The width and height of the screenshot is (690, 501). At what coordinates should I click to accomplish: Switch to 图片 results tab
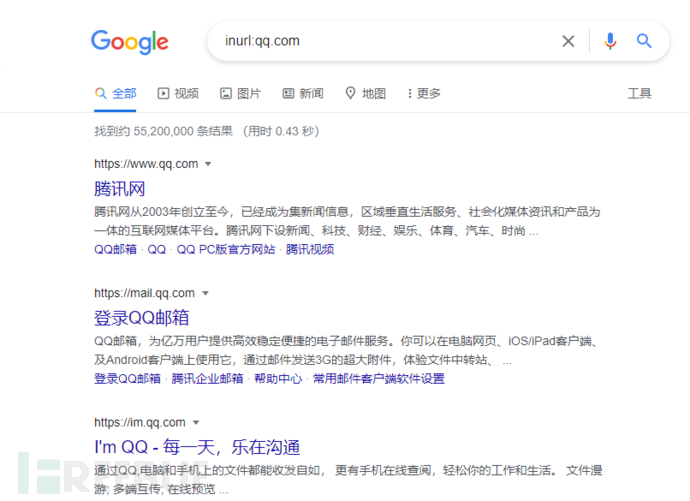[x=240, y=94]
